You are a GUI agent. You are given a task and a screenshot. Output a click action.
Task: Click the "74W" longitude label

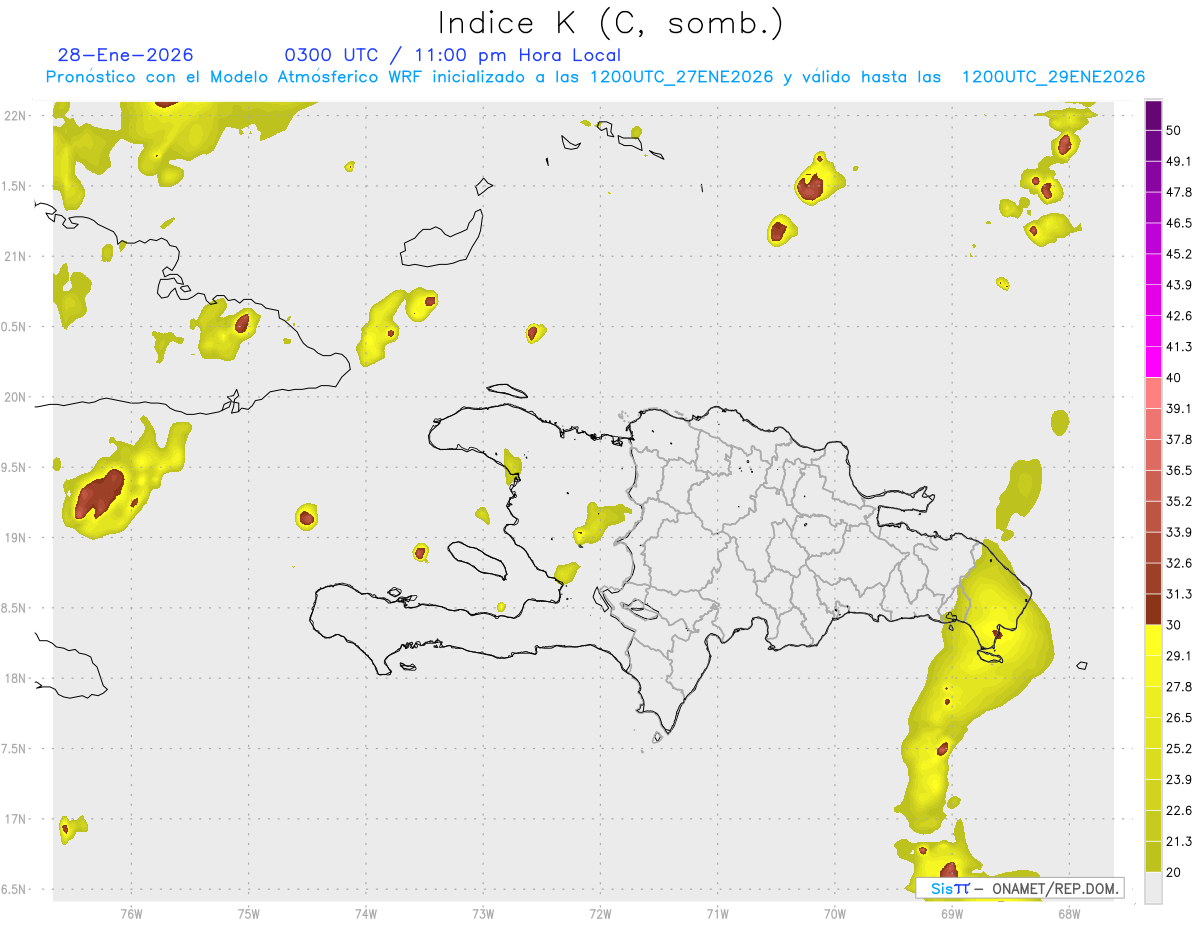point(366,912)
